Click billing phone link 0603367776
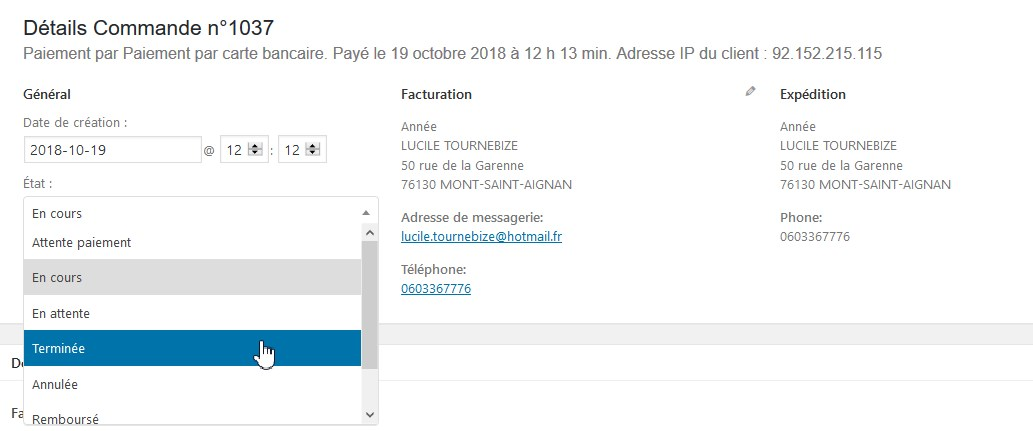Image resolution: width=1033 pixels, height=431 pixels. click(436, 289)
